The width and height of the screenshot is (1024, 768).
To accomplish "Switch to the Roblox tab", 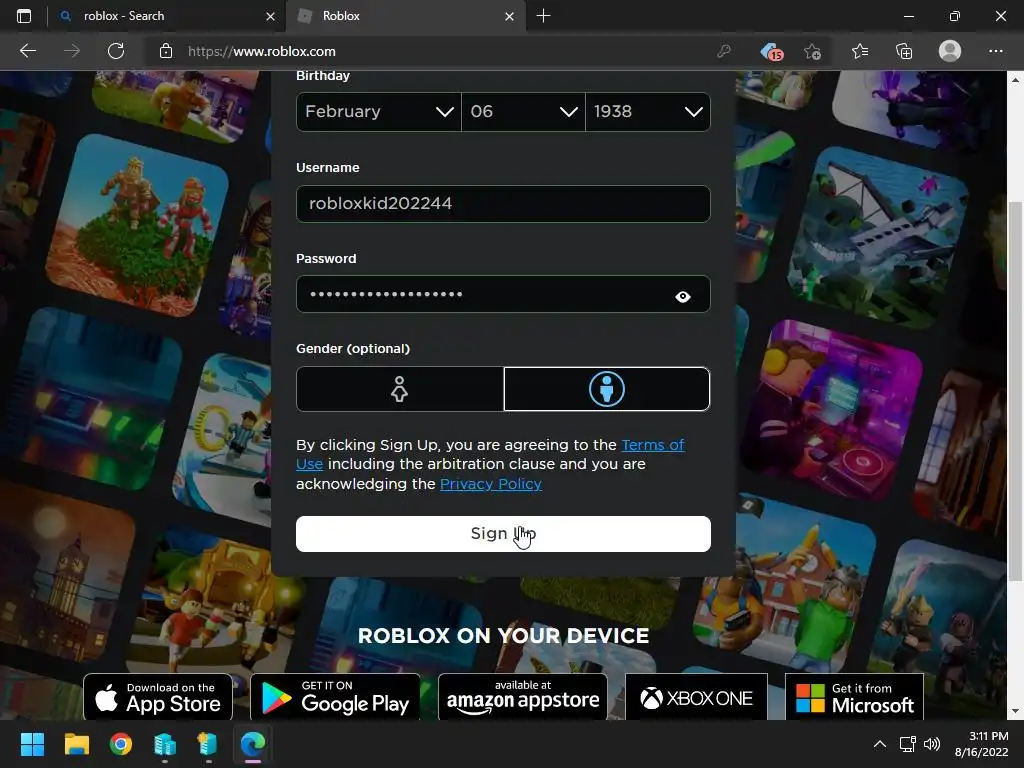I will (x=406, y=16).
